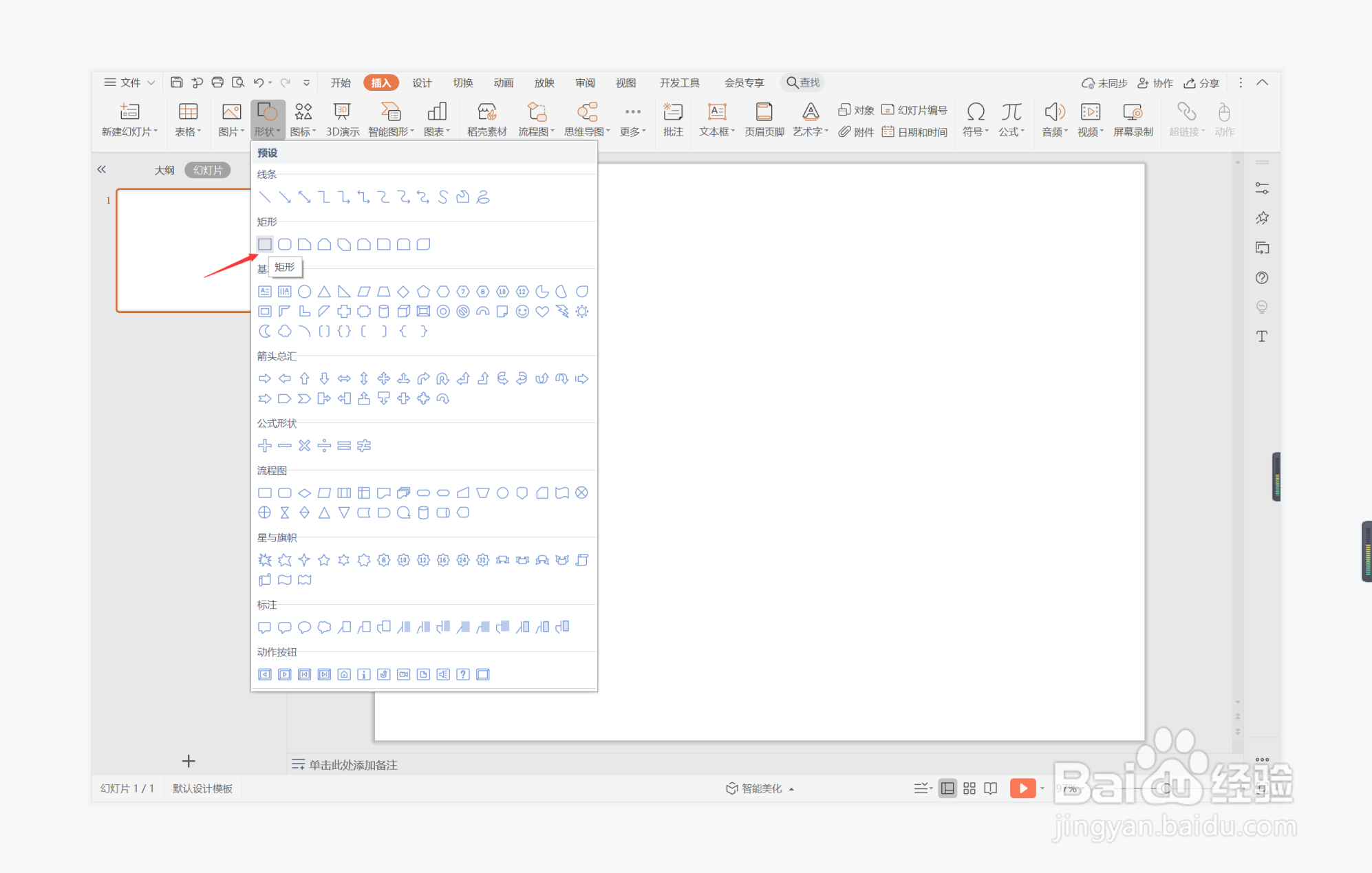1372x873 pixels.
Task: Click 单击此处添加备注 notes area
Action: click(352, 765)
